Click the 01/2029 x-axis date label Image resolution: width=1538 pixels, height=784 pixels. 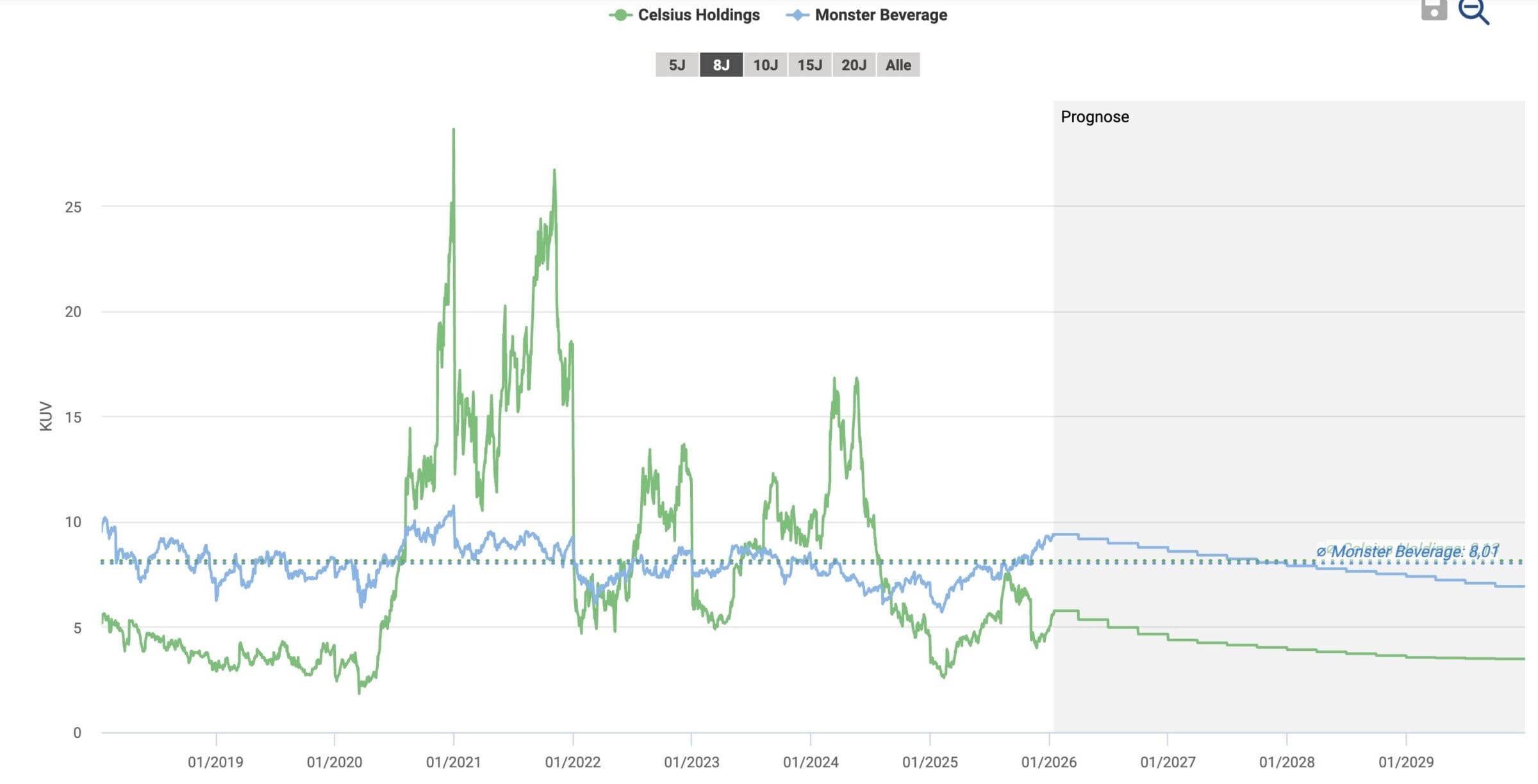(x=1405, y=762)
